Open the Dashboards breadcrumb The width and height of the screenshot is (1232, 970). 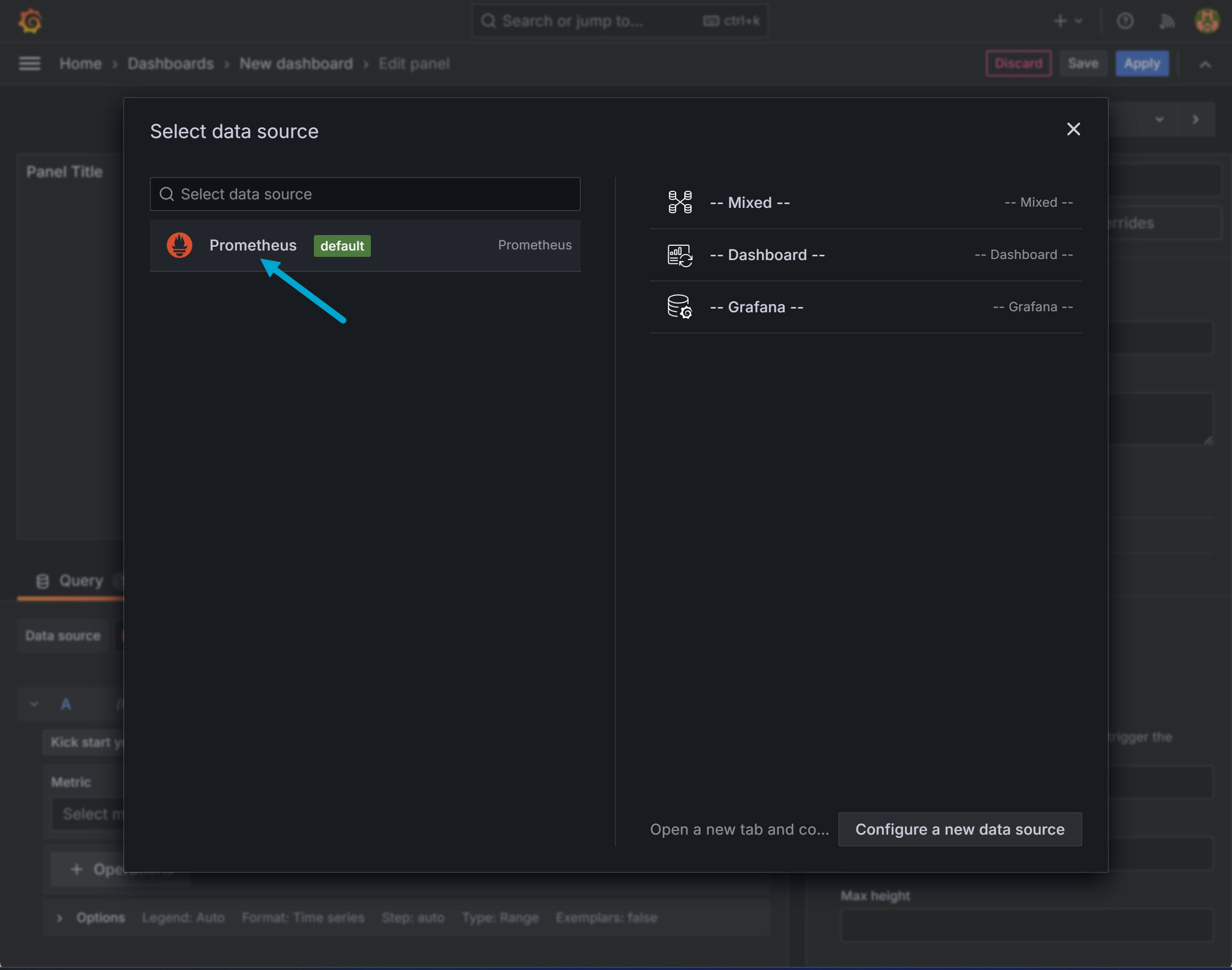point(170,63)
